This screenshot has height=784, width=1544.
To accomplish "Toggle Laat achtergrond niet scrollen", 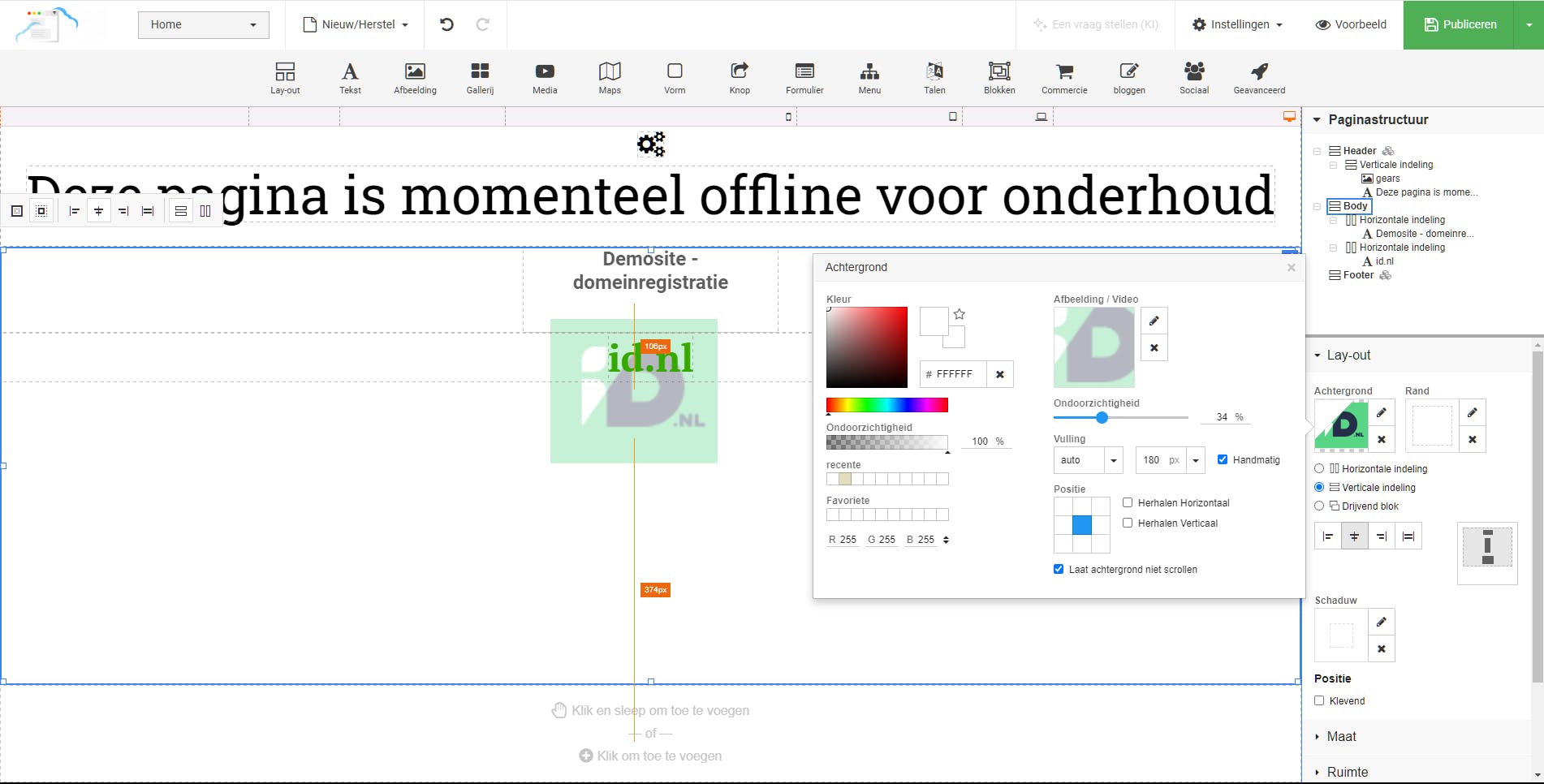I will [1059, 569].
